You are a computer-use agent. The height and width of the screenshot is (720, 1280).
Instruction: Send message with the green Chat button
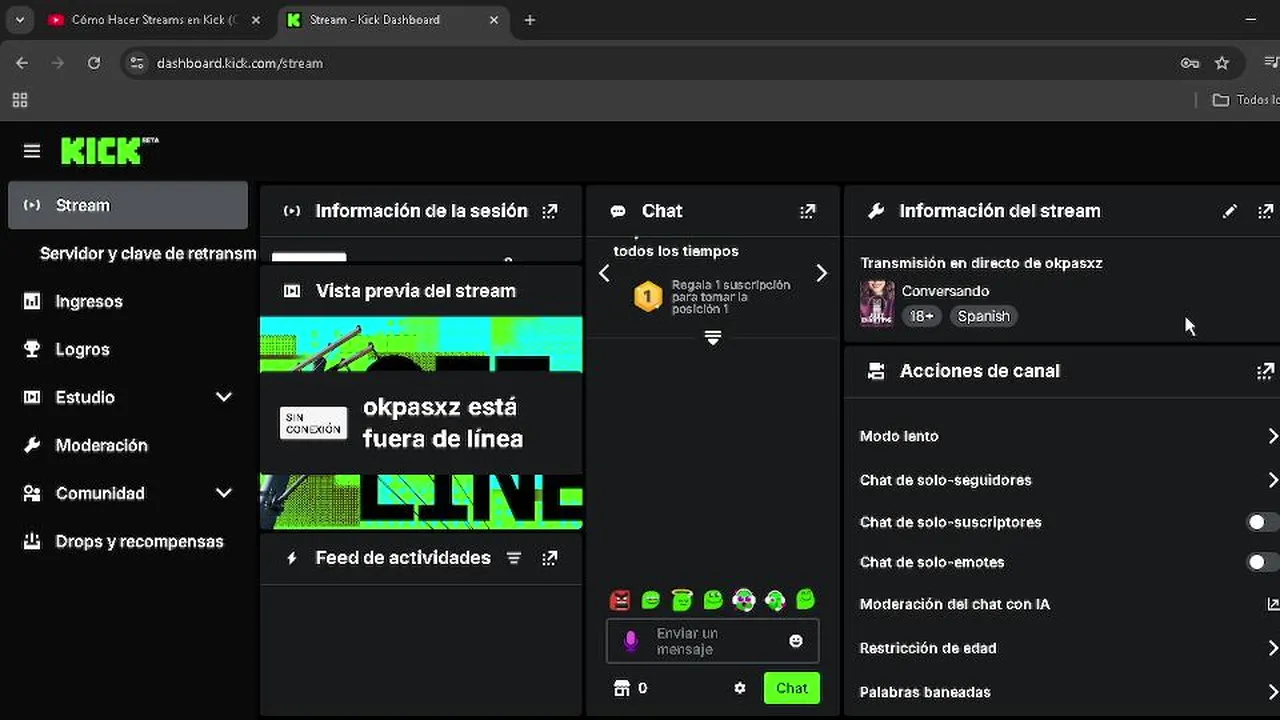(792, 688)
